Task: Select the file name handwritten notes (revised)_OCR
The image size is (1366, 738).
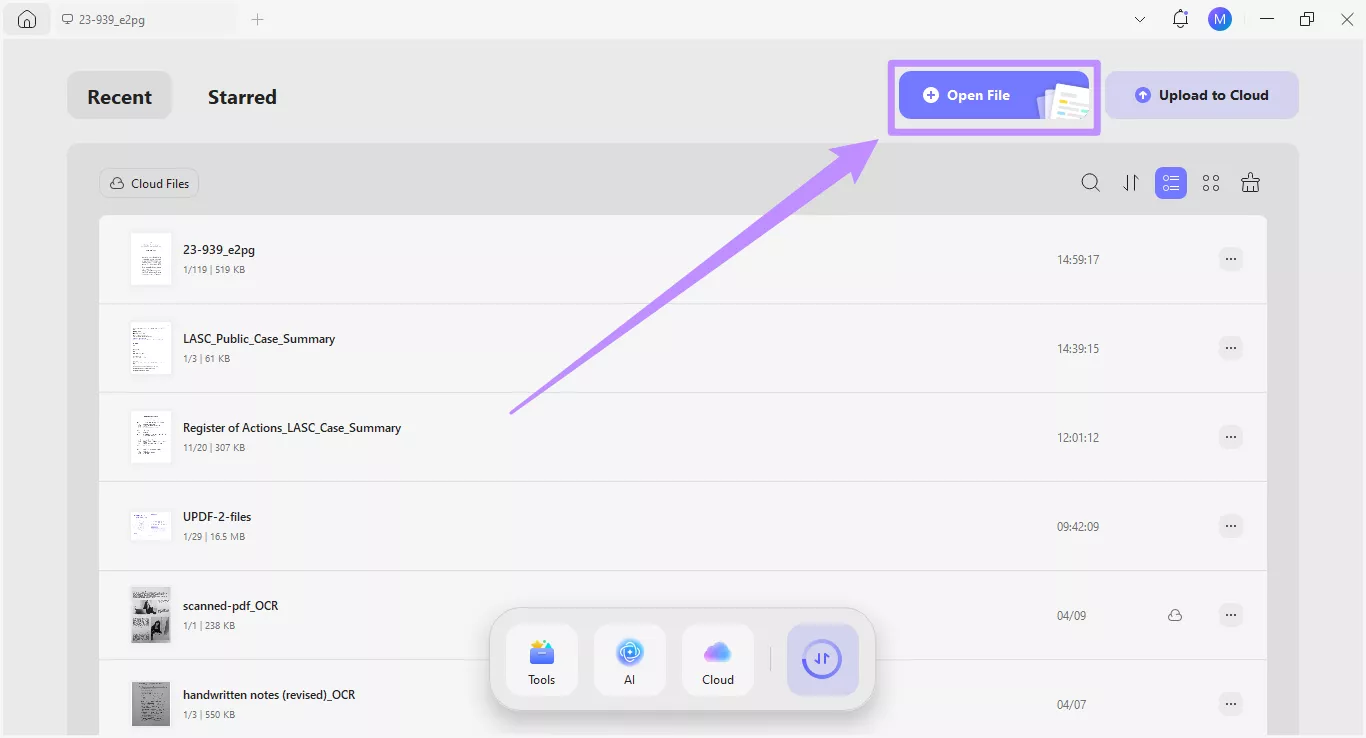Action: coord(269,695)
